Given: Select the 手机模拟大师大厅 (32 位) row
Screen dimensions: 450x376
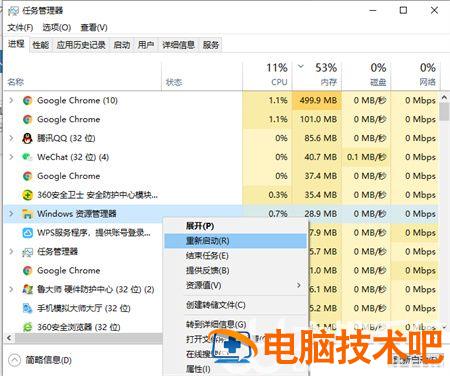Looking at the screenshot, I should (83, 308).
